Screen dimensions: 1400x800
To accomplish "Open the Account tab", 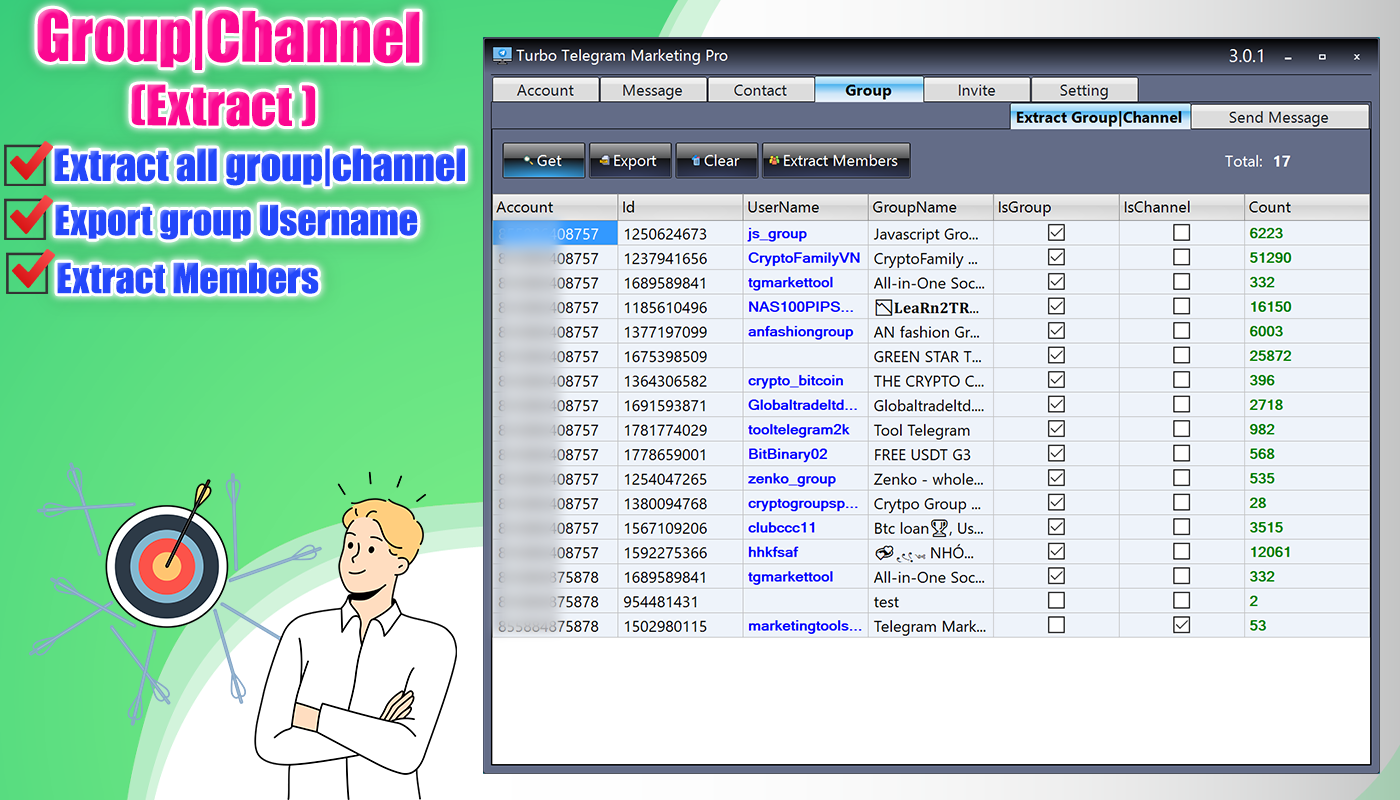I will [x=545, y=90].
